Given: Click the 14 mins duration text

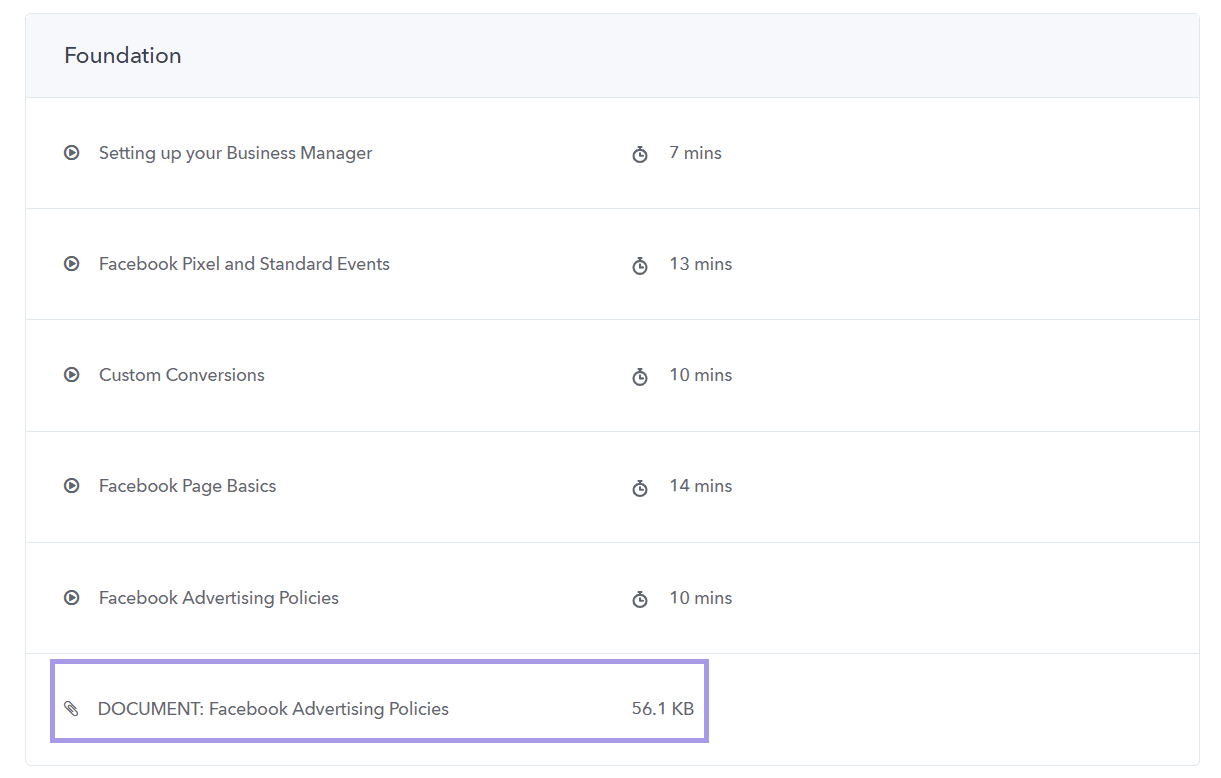Looking at the screenshot, I should click(700, 486).
